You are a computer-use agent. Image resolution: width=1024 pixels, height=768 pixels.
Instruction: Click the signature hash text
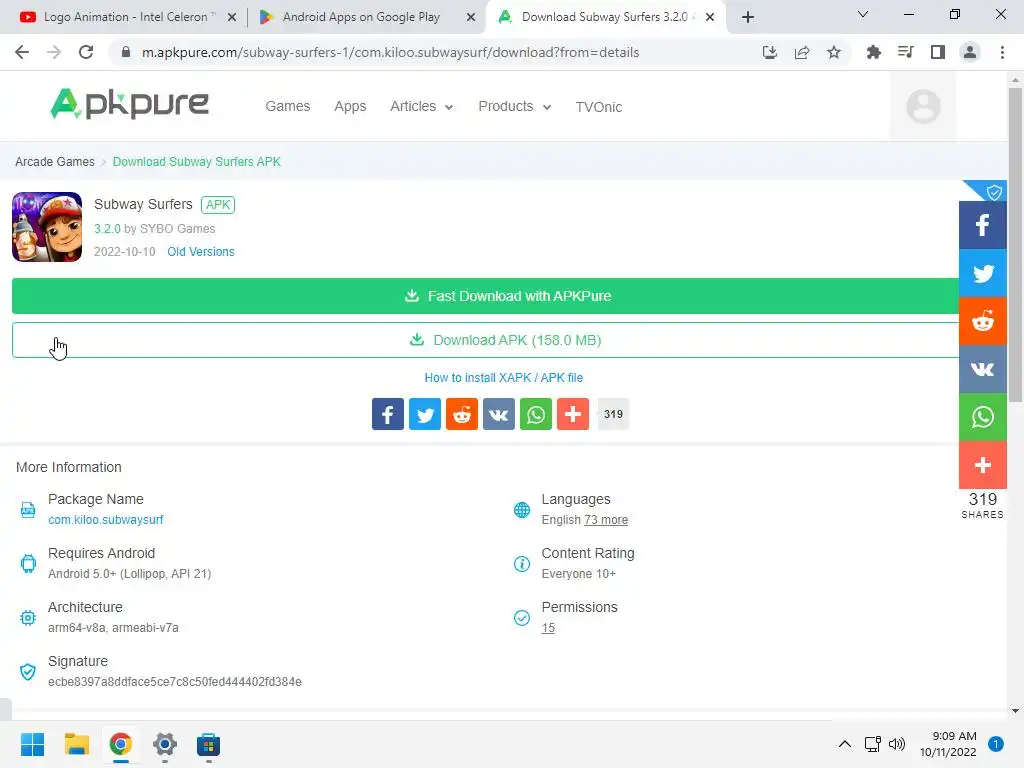coord(174,681)
